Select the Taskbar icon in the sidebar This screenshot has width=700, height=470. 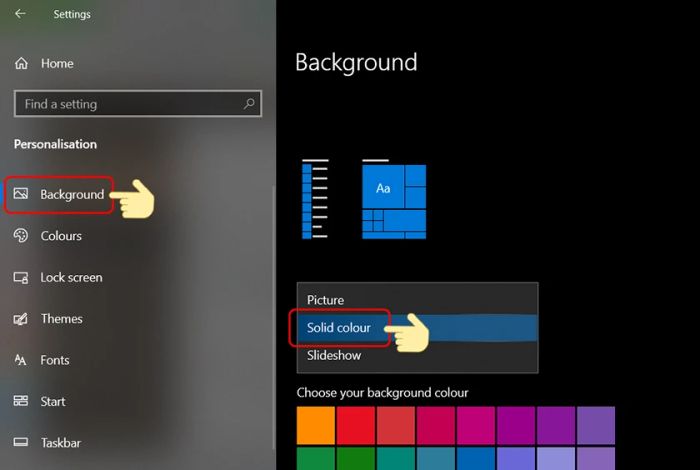point(21,442)
